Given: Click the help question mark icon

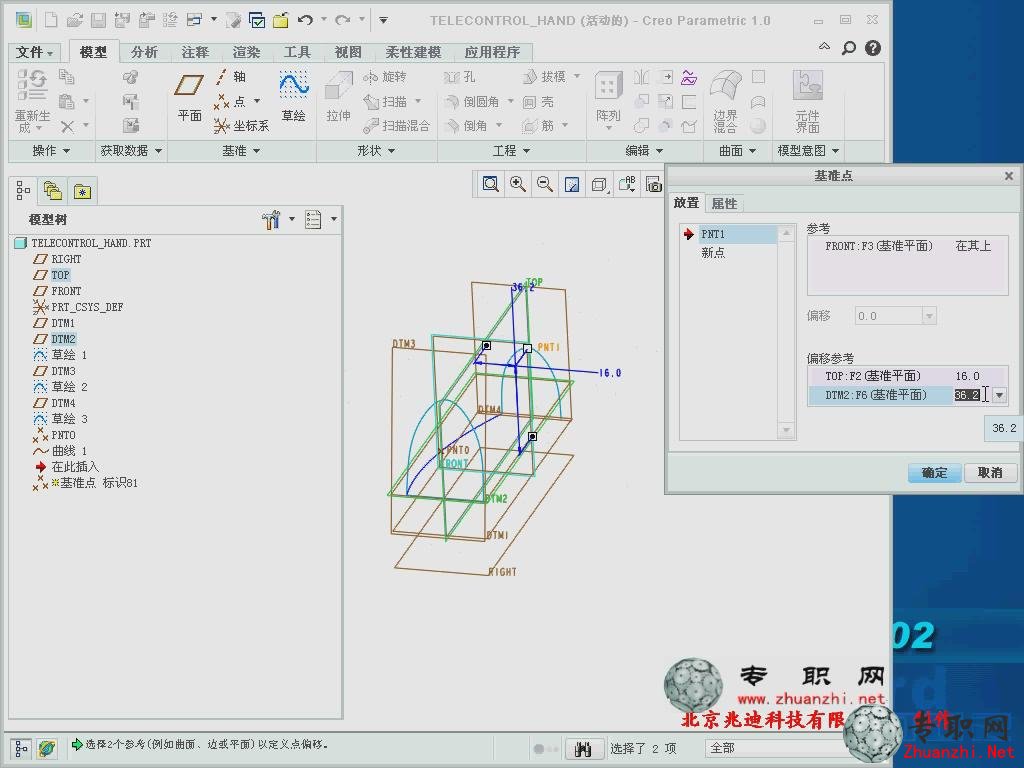Looking at the screenshot, I should pyautogui.click(x=873, y=48).
